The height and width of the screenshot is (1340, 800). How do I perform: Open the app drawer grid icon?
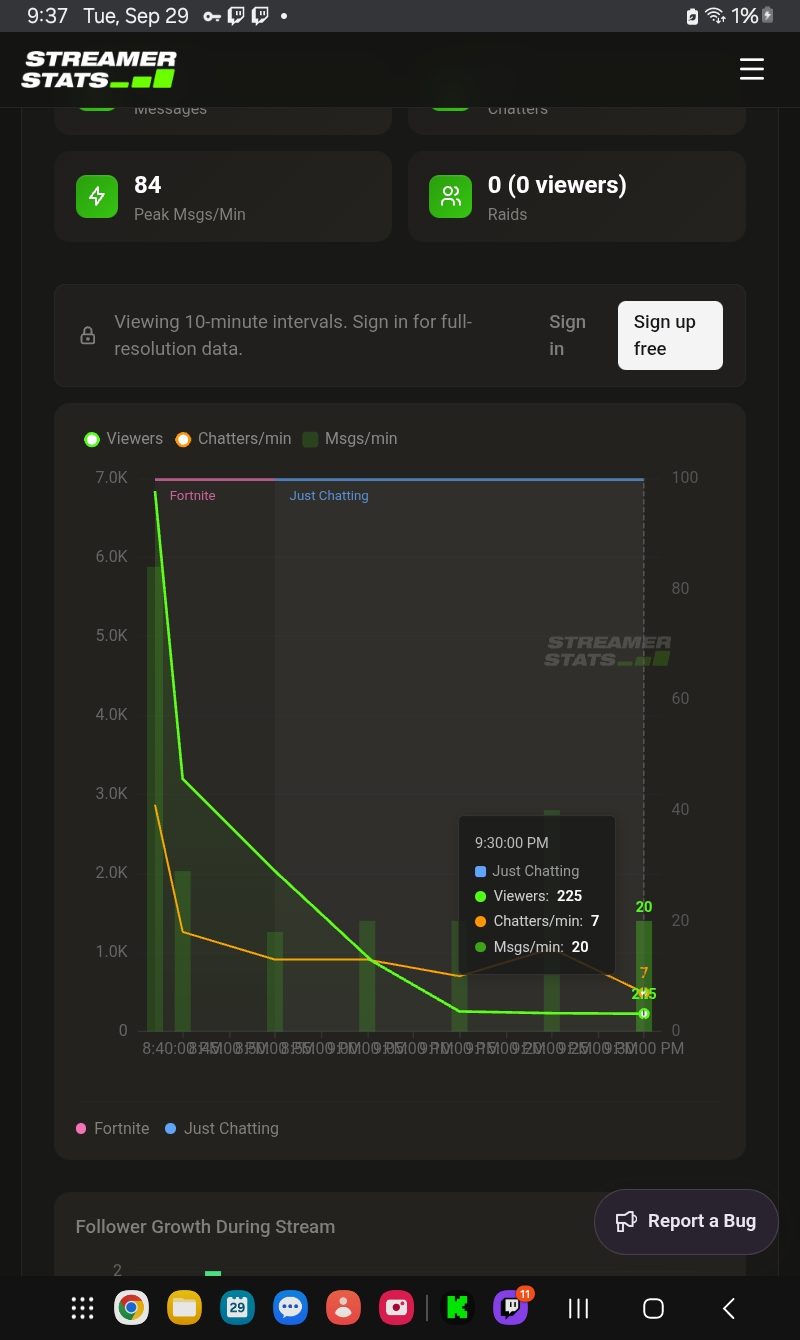[x=82, y=1307]
